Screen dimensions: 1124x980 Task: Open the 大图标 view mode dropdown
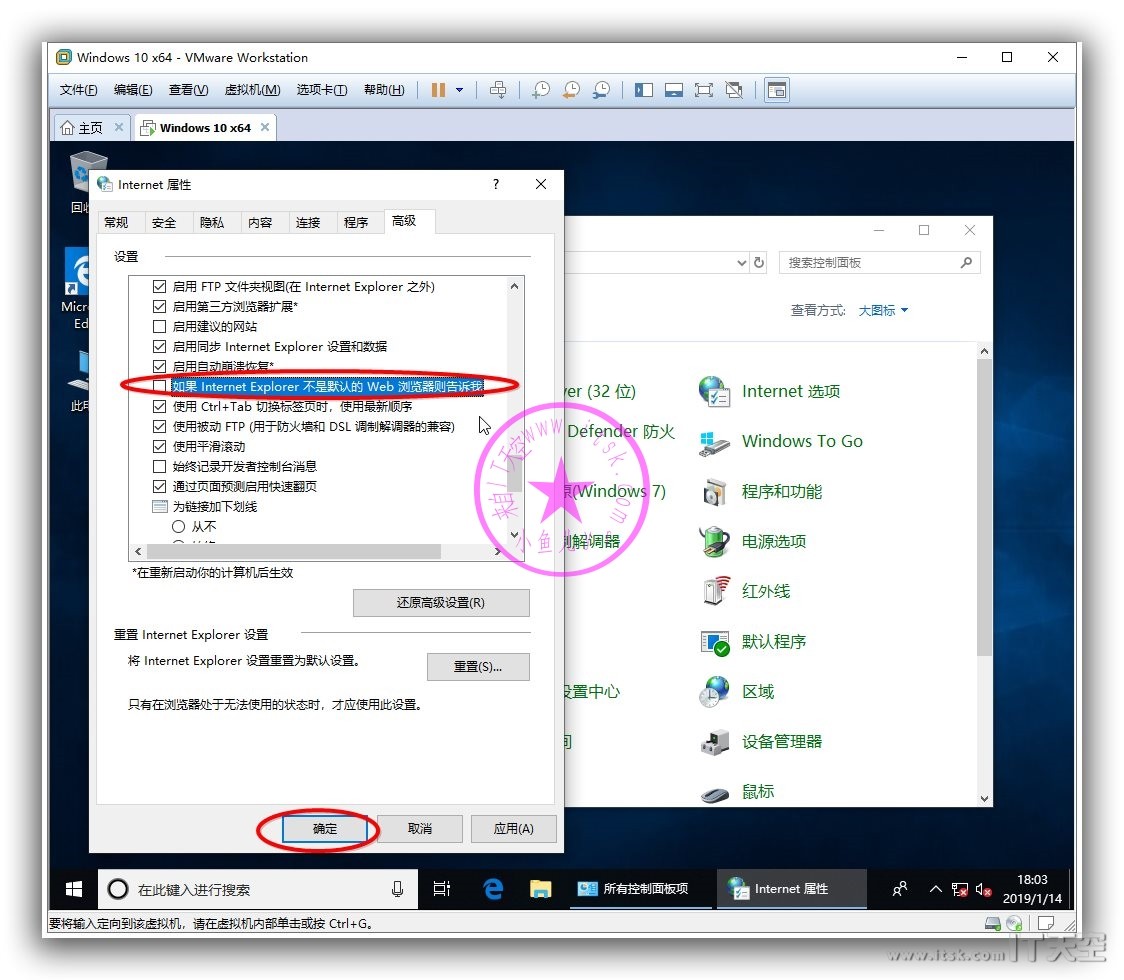(884, 310)
